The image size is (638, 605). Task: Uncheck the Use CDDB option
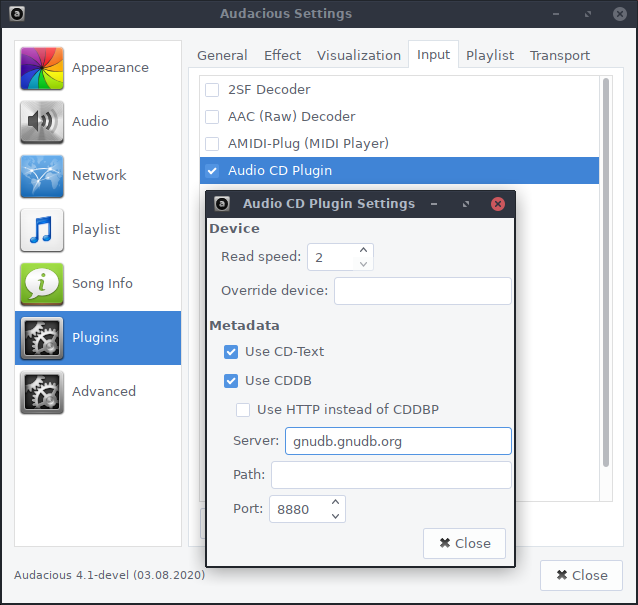[231, 381]
